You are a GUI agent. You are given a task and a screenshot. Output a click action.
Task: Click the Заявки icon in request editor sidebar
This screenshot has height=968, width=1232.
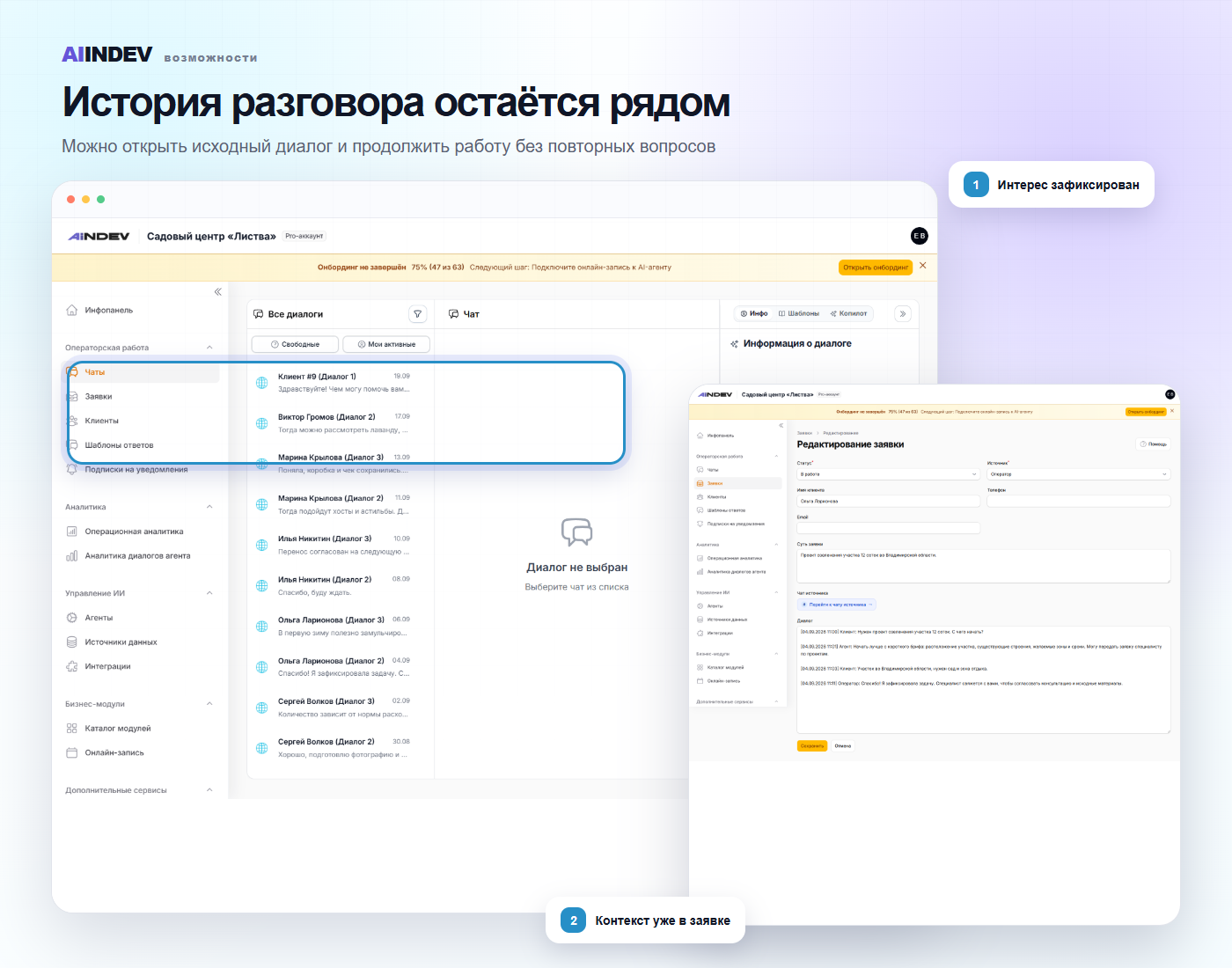point(700,483)
